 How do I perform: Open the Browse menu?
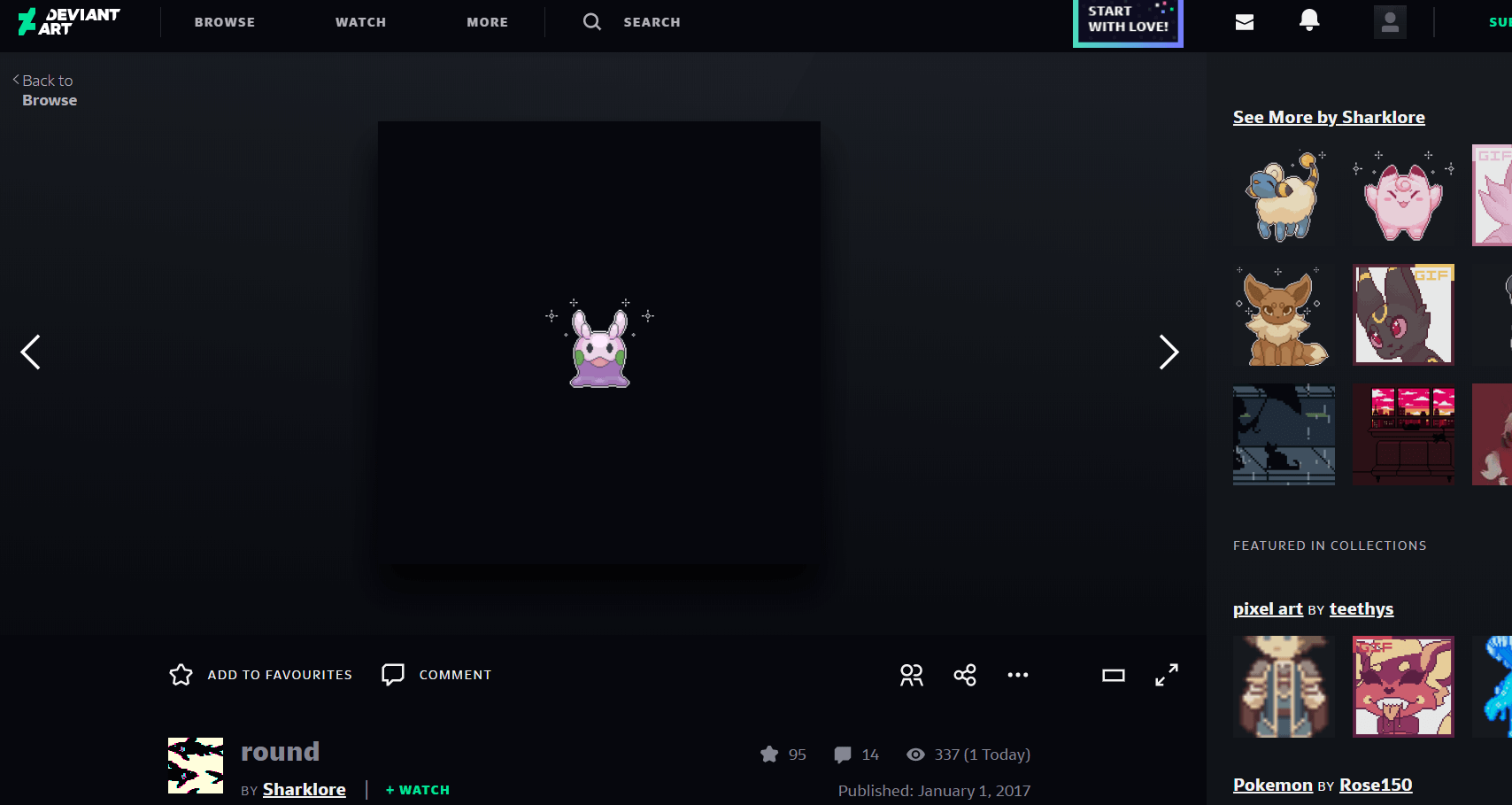point(225,22)
